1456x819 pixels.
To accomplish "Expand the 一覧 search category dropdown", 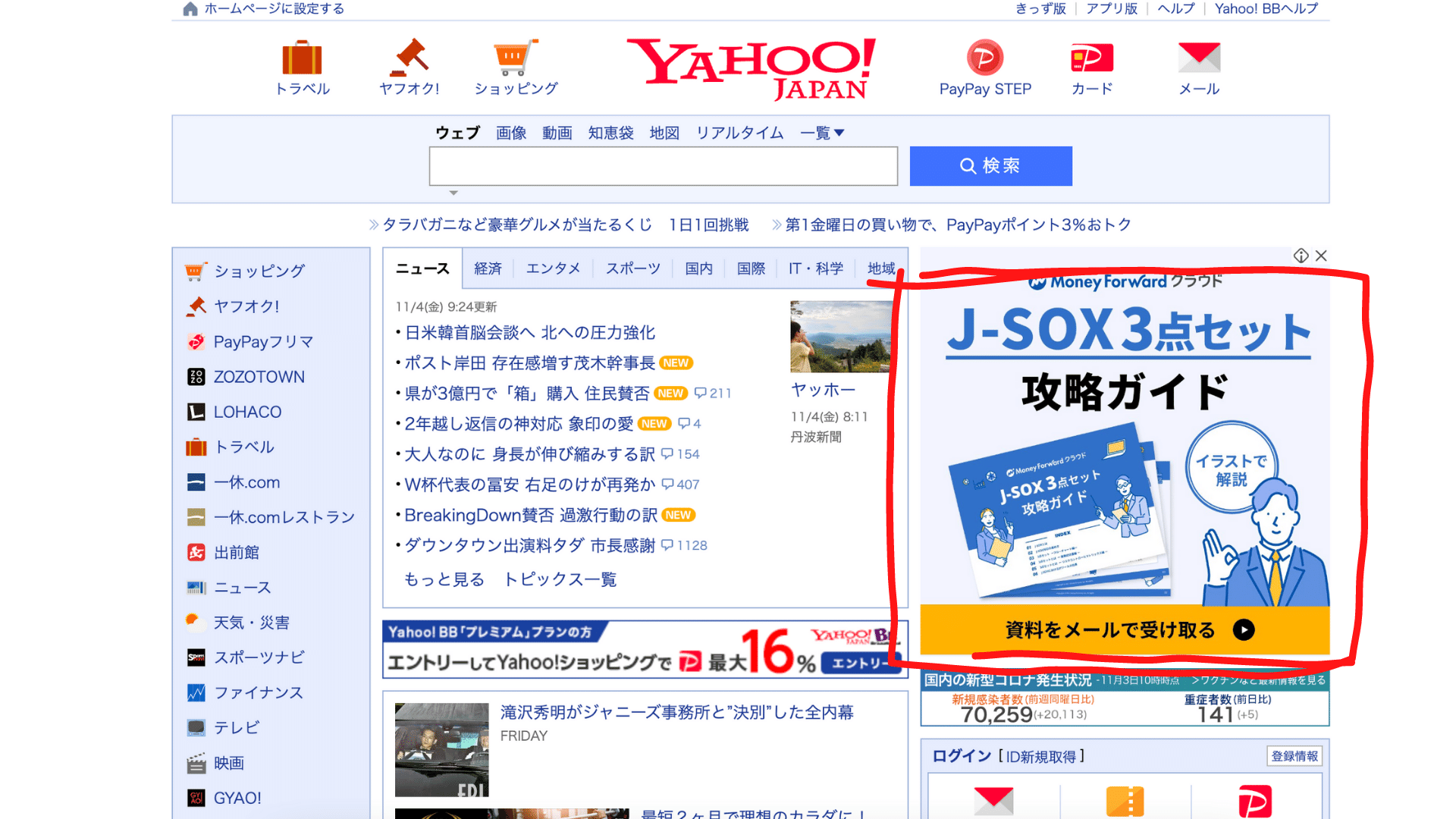I will pyautogui.click(x=822, y=133).
